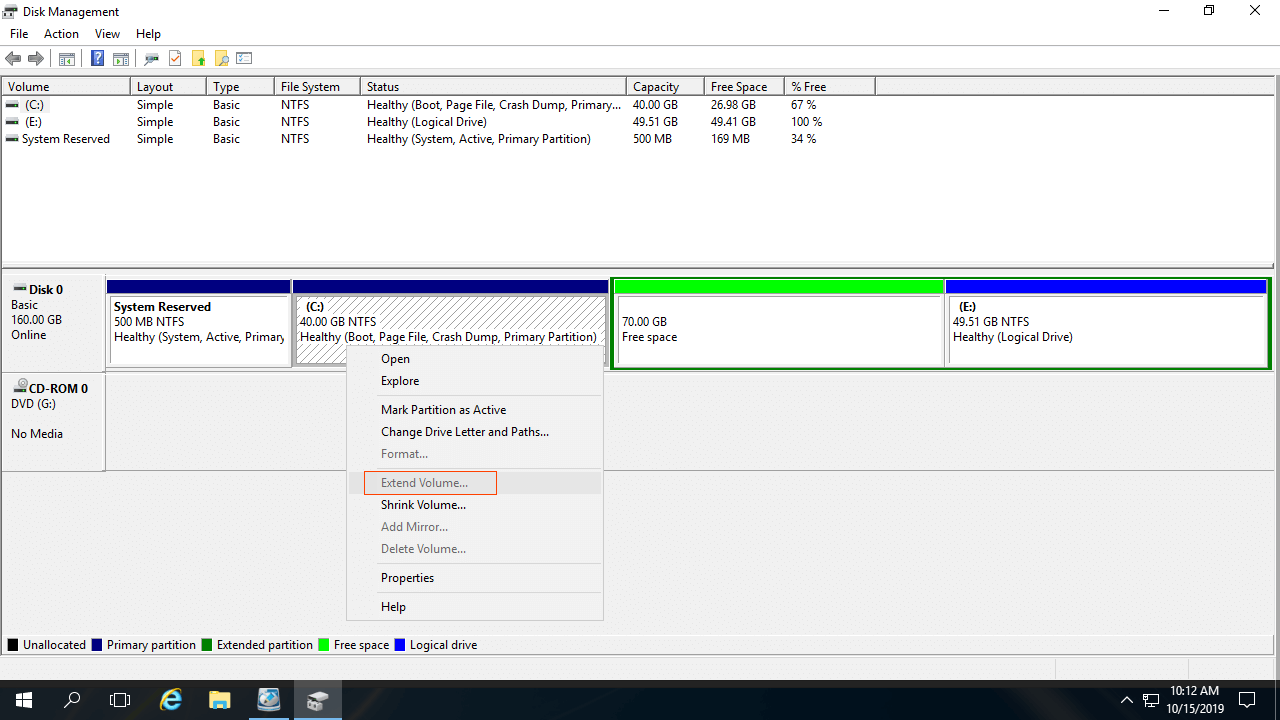Click the Free space legend green swatch

[324, 645]
